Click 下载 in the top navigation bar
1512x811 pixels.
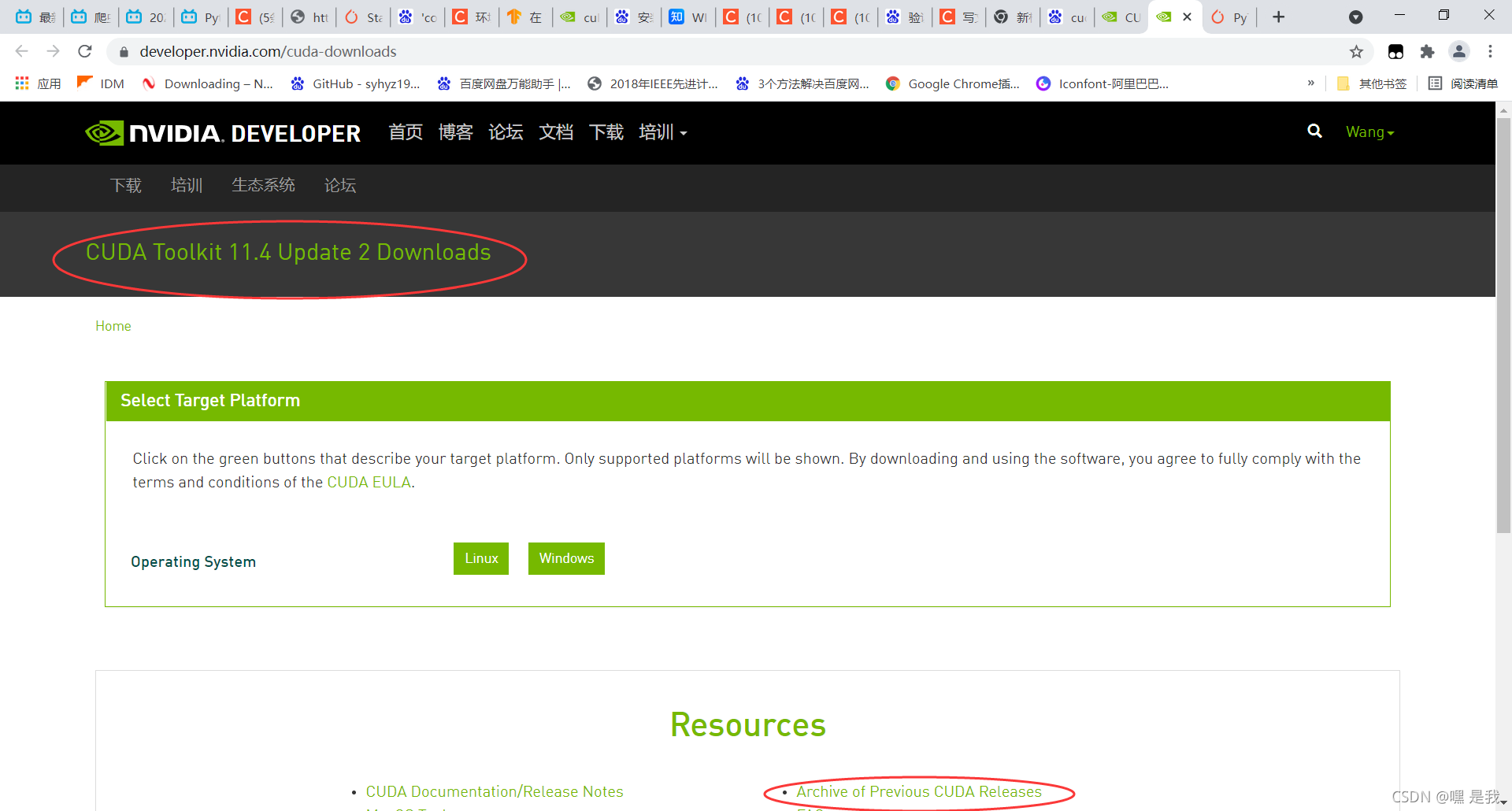click(606, 132)
